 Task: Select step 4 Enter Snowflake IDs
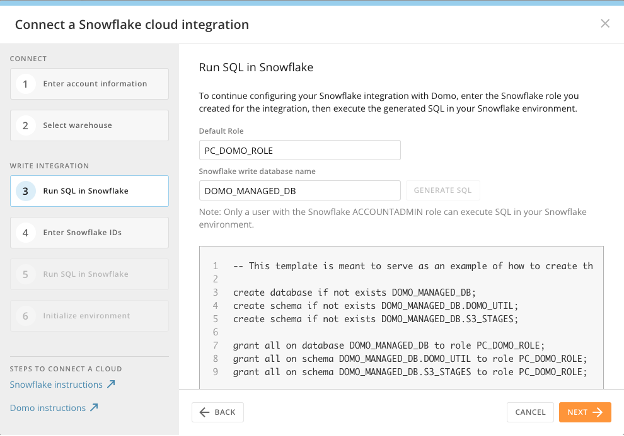[89, 233]
